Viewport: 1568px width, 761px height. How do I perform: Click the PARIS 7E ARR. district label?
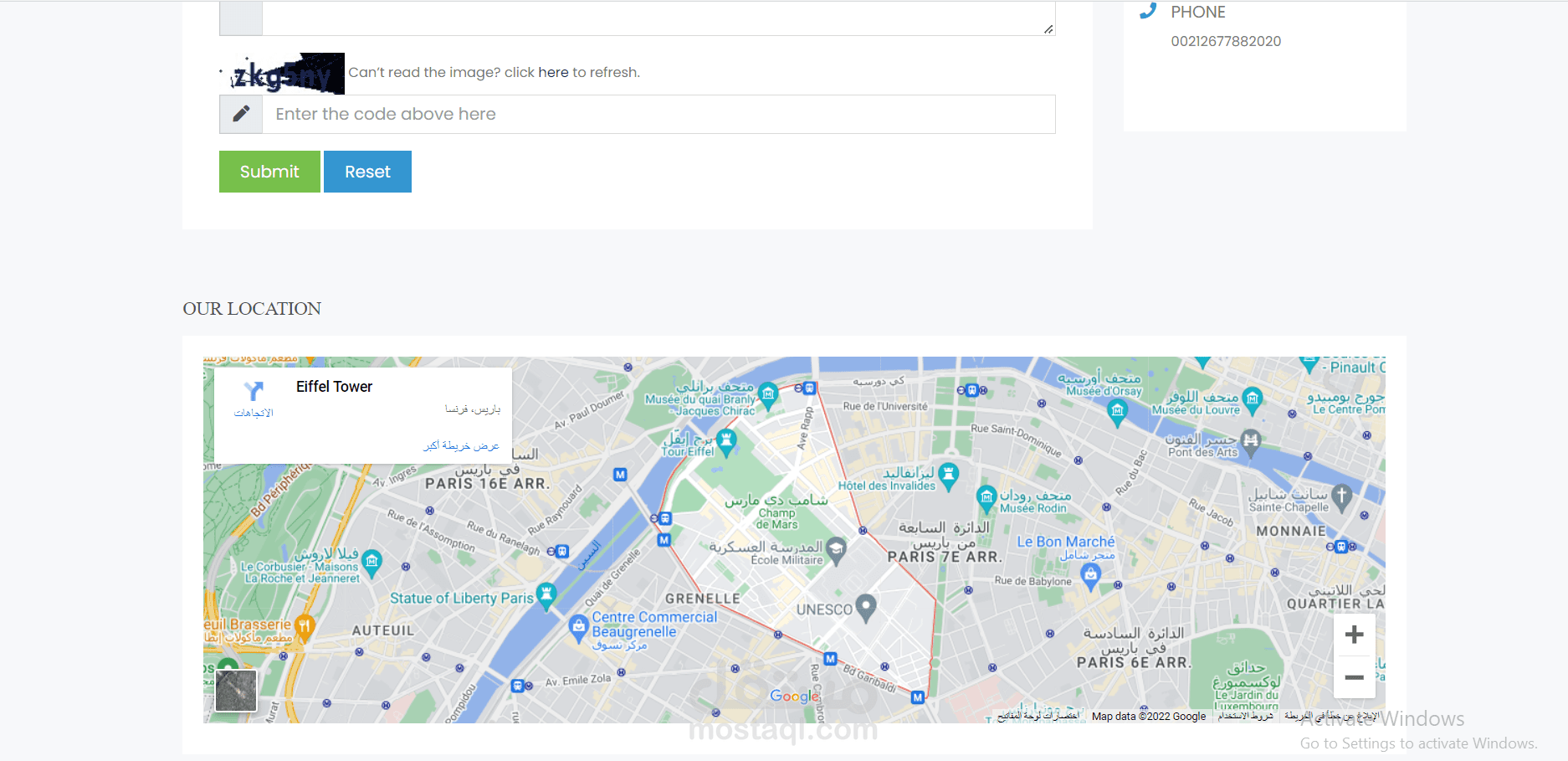[x=944, y=557]
